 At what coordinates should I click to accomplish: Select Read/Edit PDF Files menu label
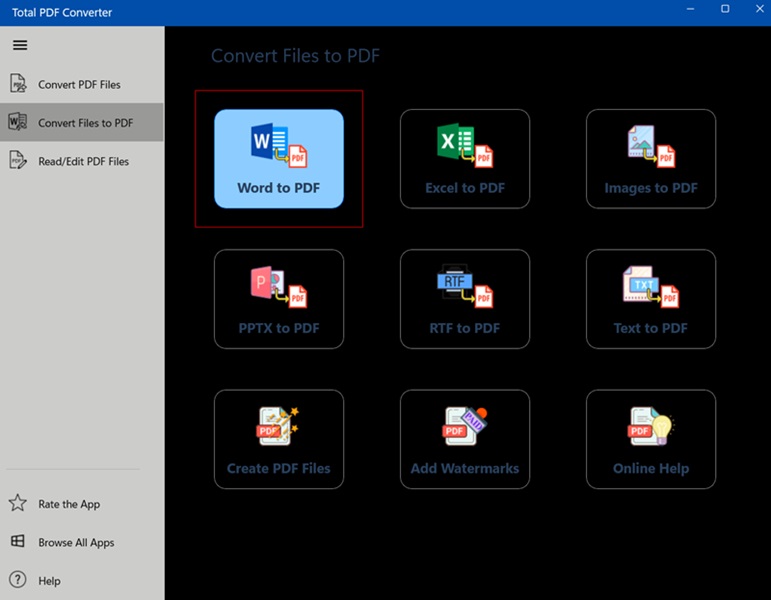84,161
